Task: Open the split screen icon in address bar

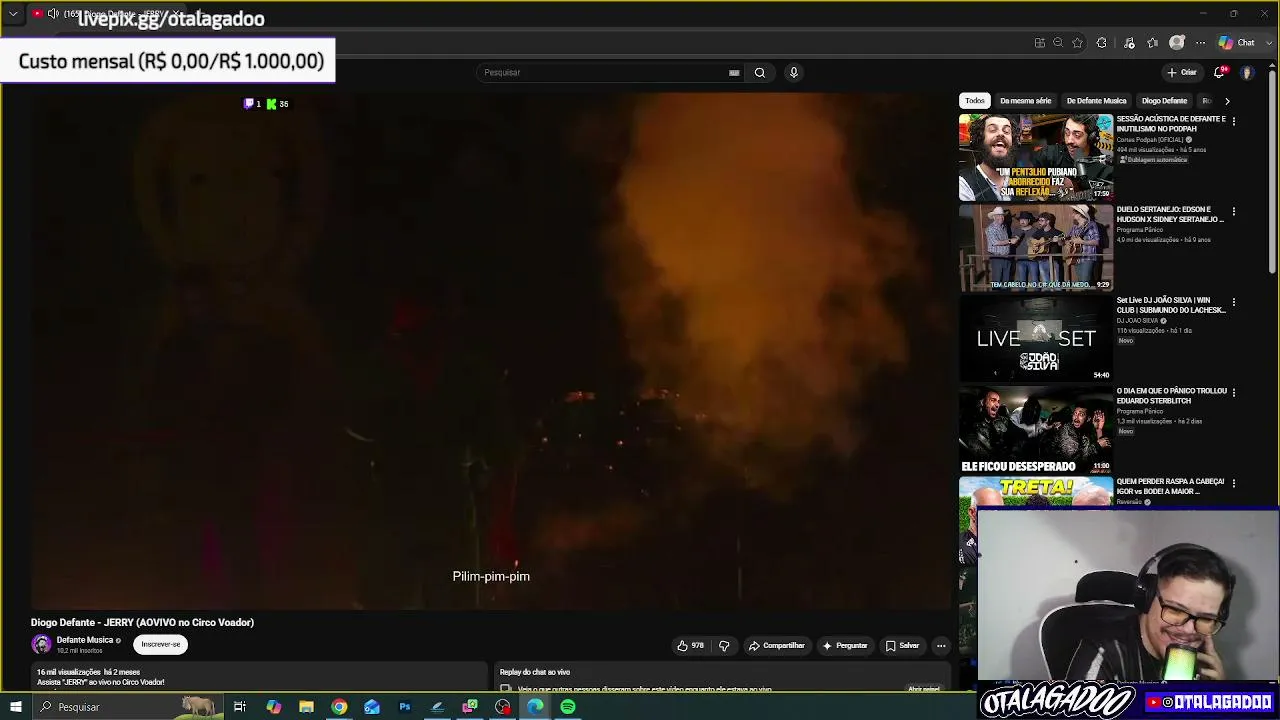Action: [1040, 43]
